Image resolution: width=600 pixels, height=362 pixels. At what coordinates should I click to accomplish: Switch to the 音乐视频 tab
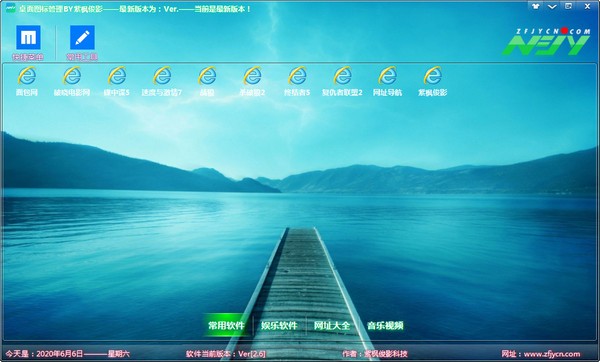click(x=385, y=326)
